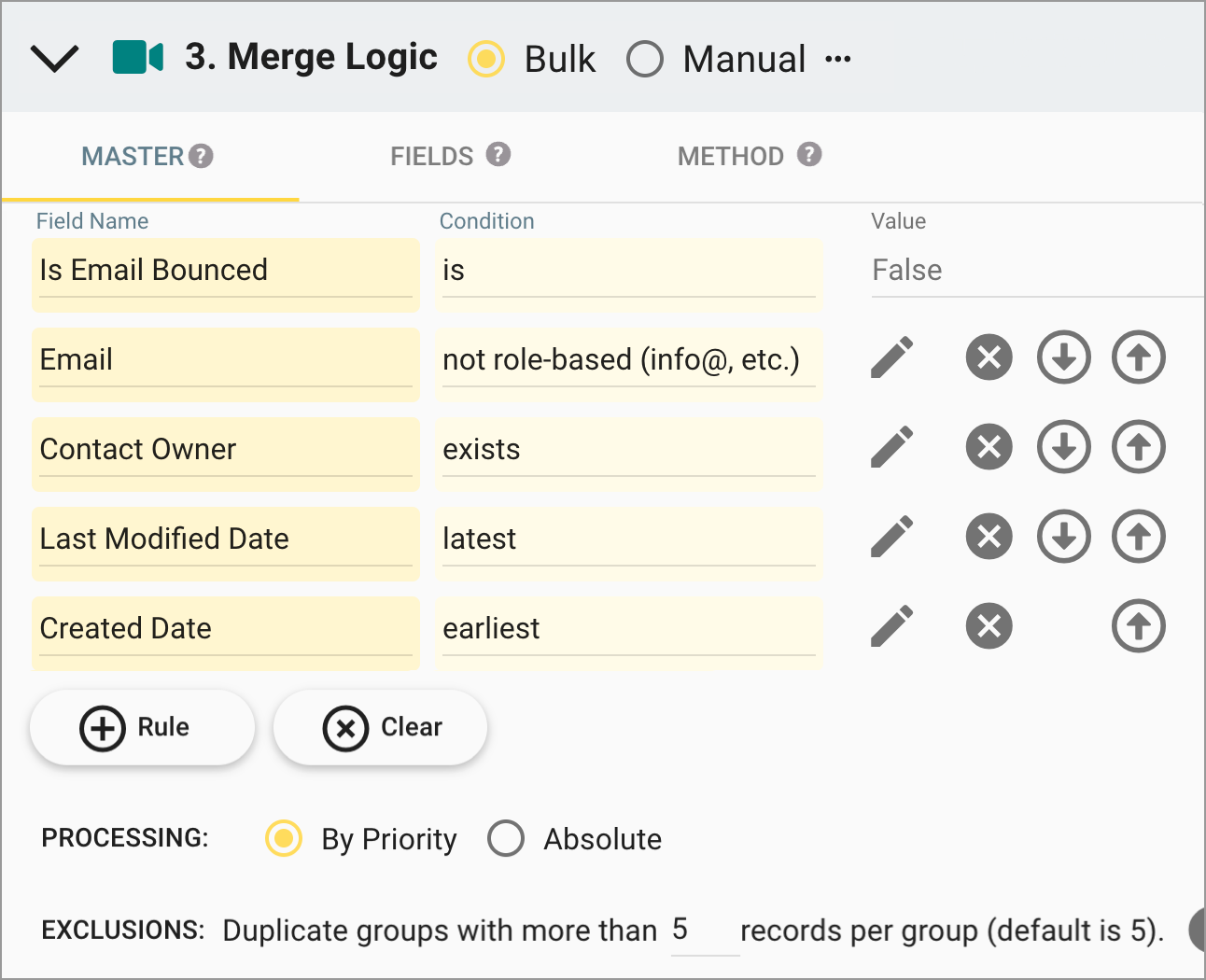Open the more options ellipsis menu
This screenshot has width=1206, height=980.
(839, 59)
